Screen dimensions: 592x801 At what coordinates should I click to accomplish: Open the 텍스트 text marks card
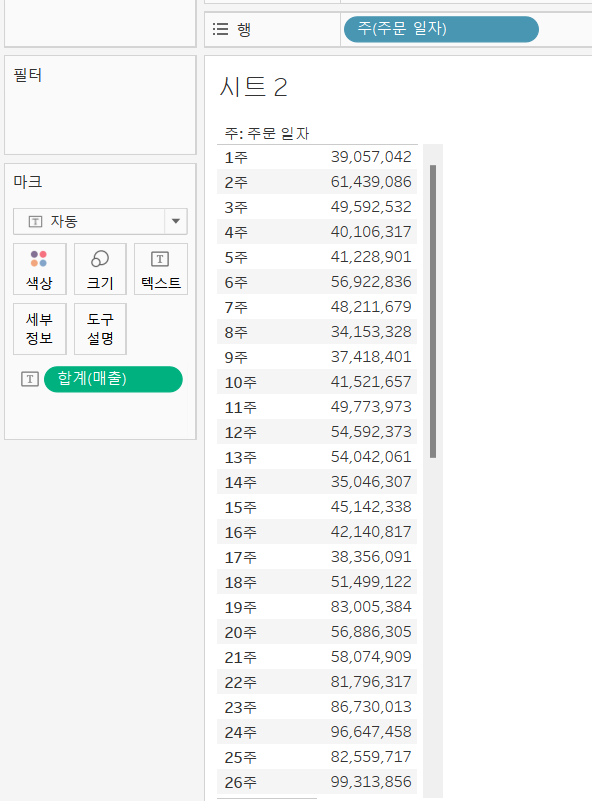[x=161, y=269]
